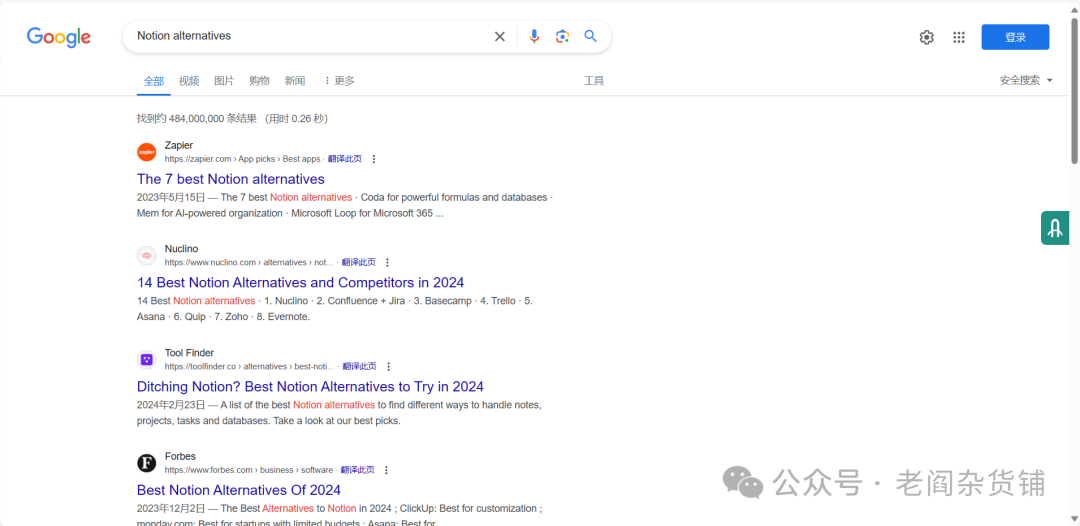Viewport: 1080px width, 526px height.
Task: Click the Forbes site name text
Action: 180,456
